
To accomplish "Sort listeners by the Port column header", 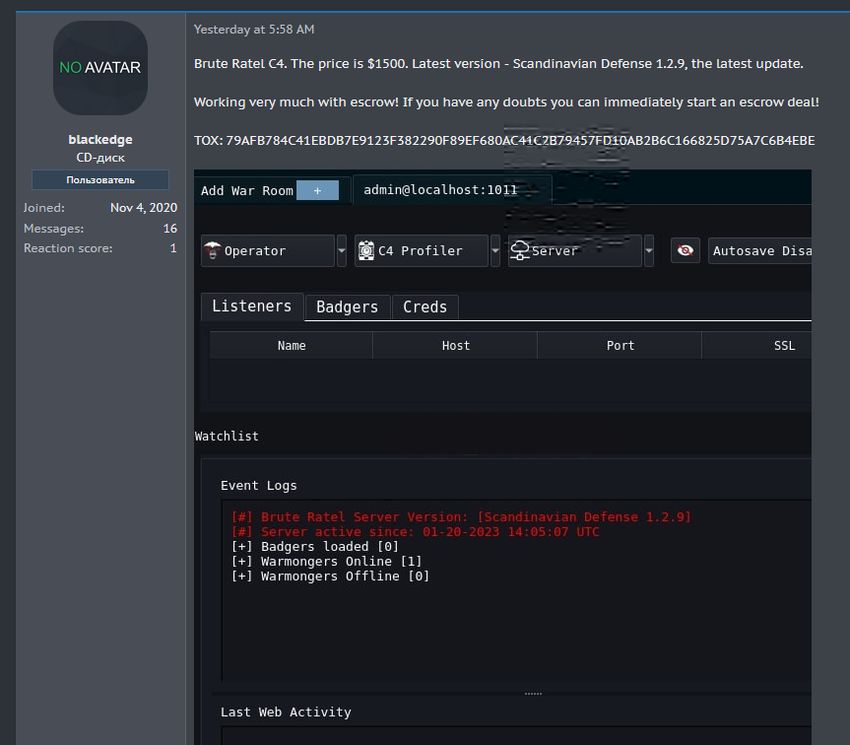I will pos(620,345).
